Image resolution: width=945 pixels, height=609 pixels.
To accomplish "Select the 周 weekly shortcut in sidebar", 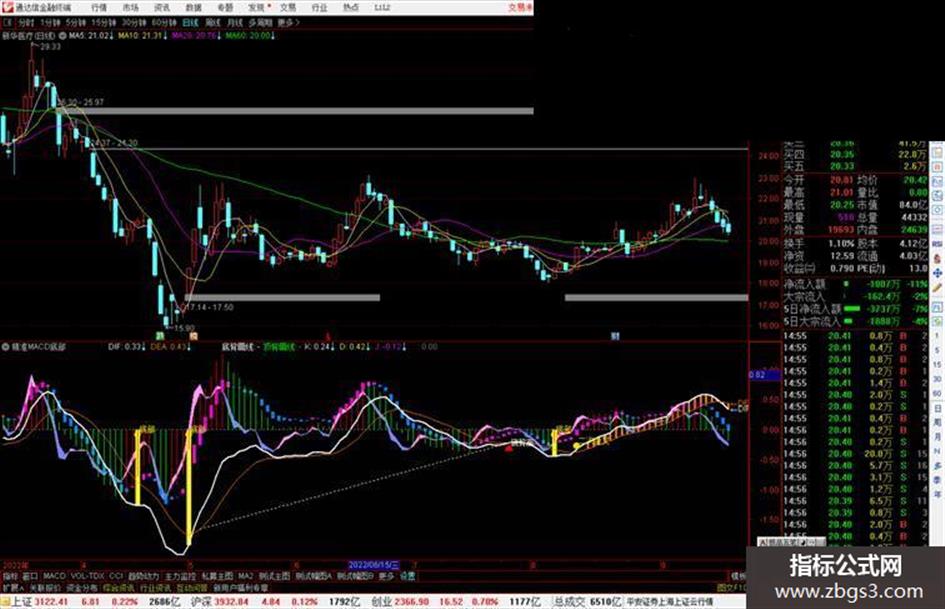I will [x=937, y=422].
